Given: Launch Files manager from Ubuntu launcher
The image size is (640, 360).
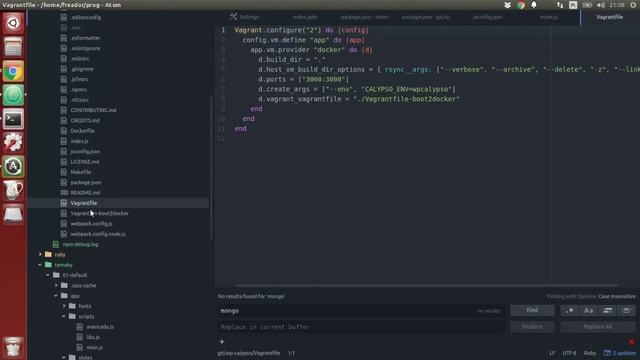Looking at the screenshot, I should coord(13,47).
